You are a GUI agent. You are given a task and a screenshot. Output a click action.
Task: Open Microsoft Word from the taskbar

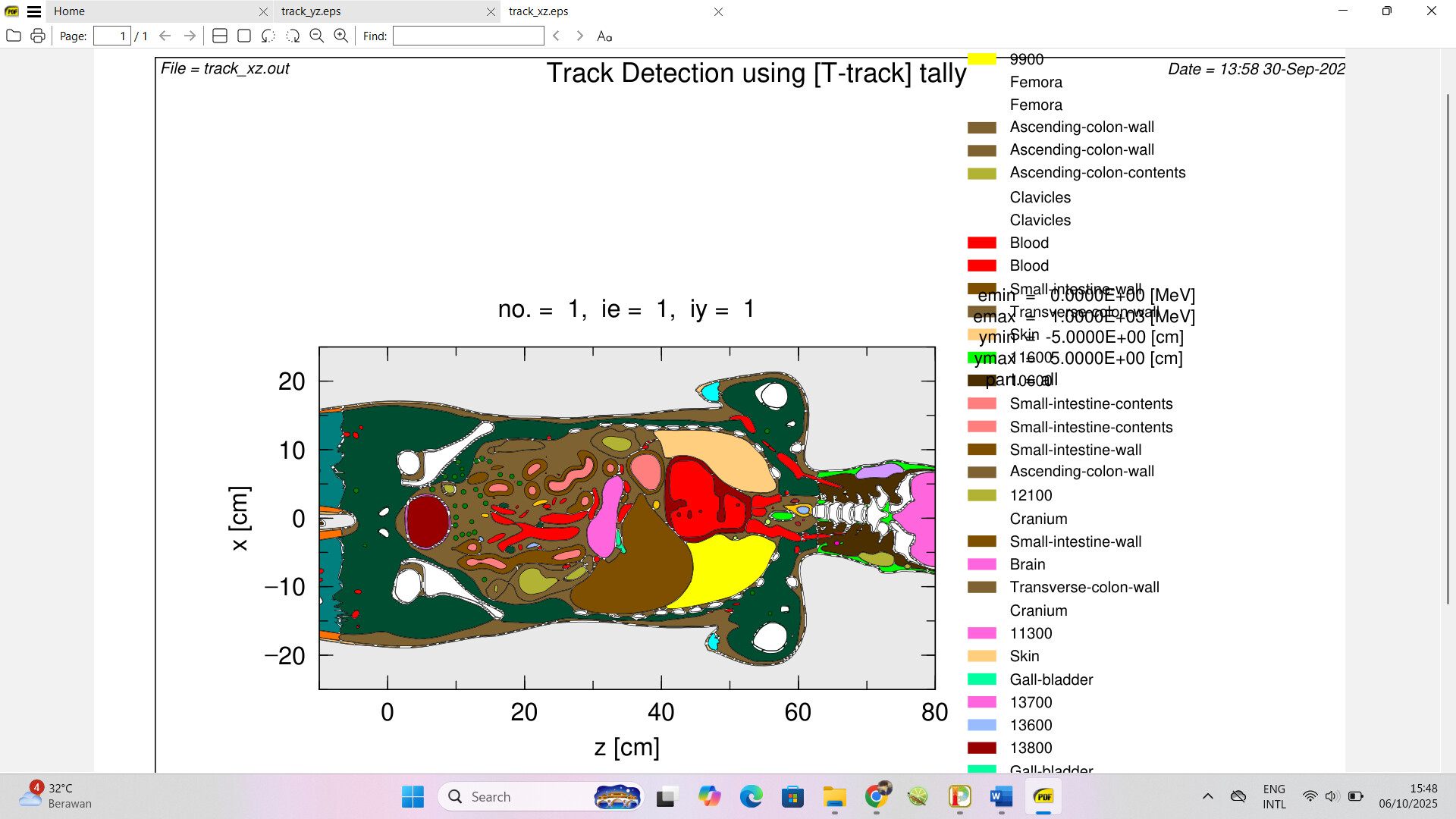click(x=1000, y=797)
